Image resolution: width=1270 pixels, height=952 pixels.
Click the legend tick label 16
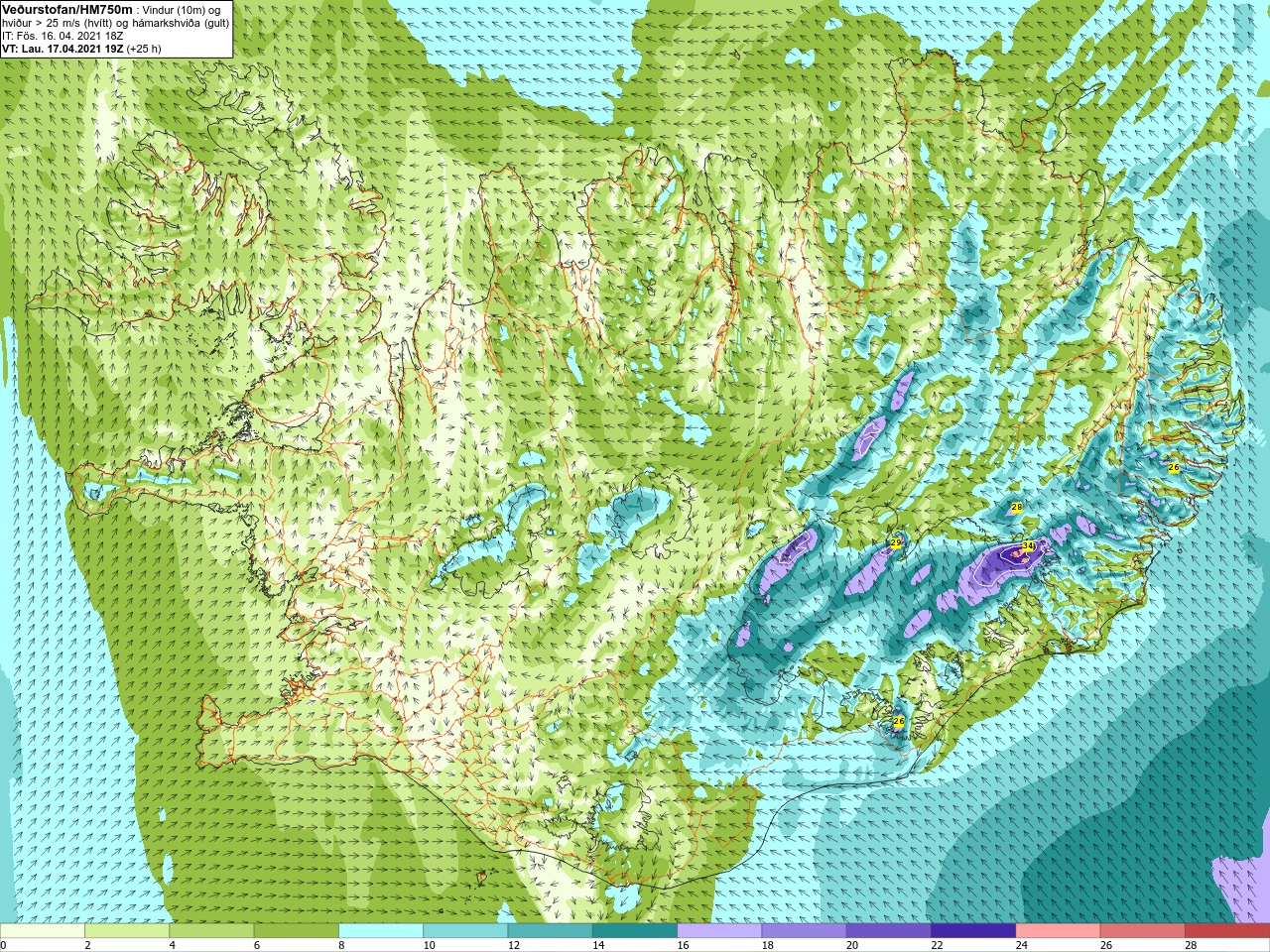[683, 946]
